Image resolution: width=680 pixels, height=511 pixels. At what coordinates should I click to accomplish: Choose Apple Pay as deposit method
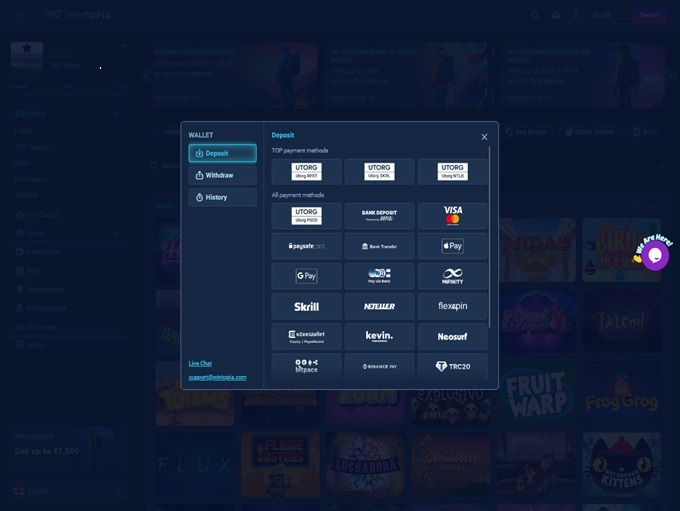tap(453, 246)
